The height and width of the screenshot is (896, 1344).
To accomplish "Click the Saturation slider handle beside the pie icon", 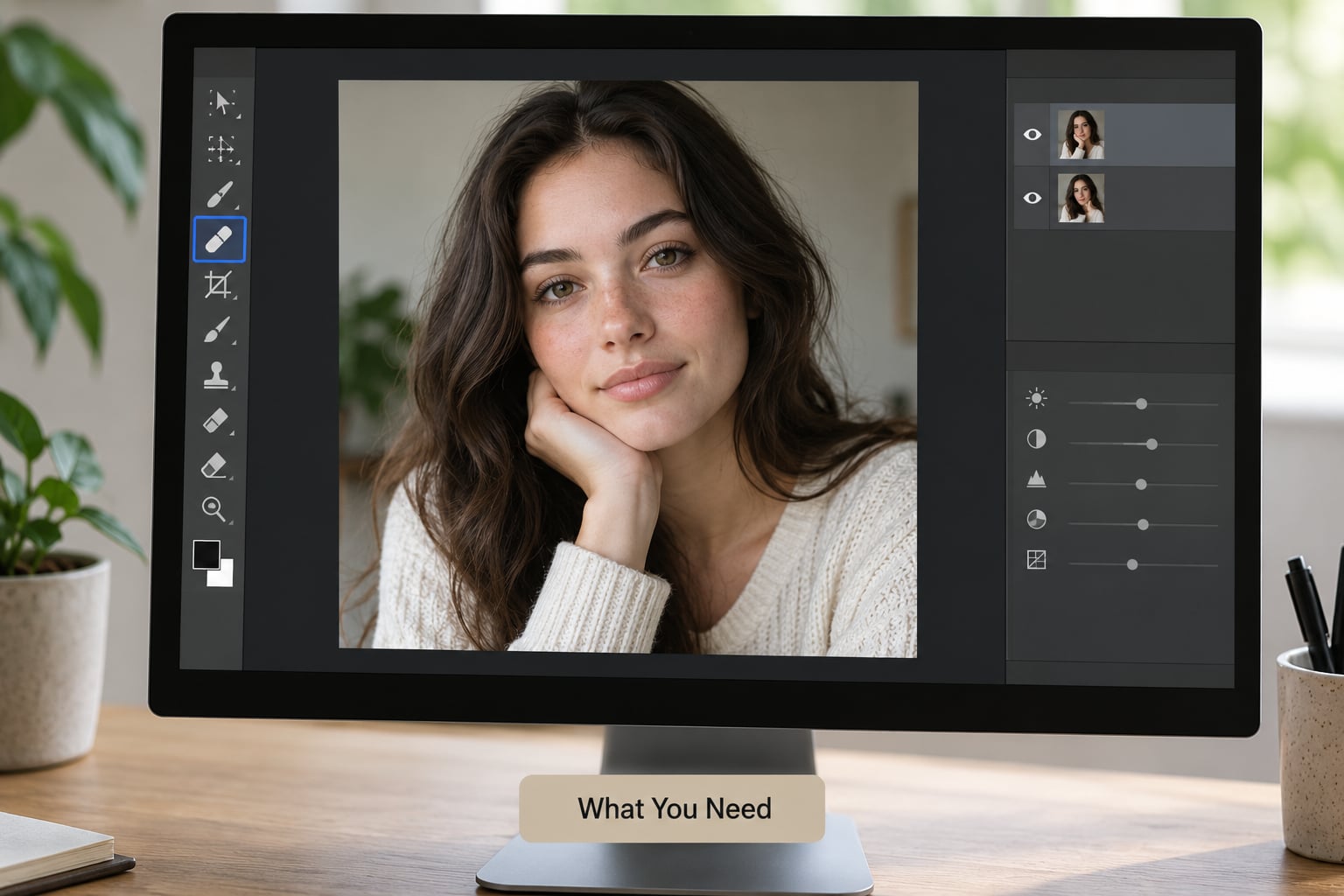I will (1143, 524).
